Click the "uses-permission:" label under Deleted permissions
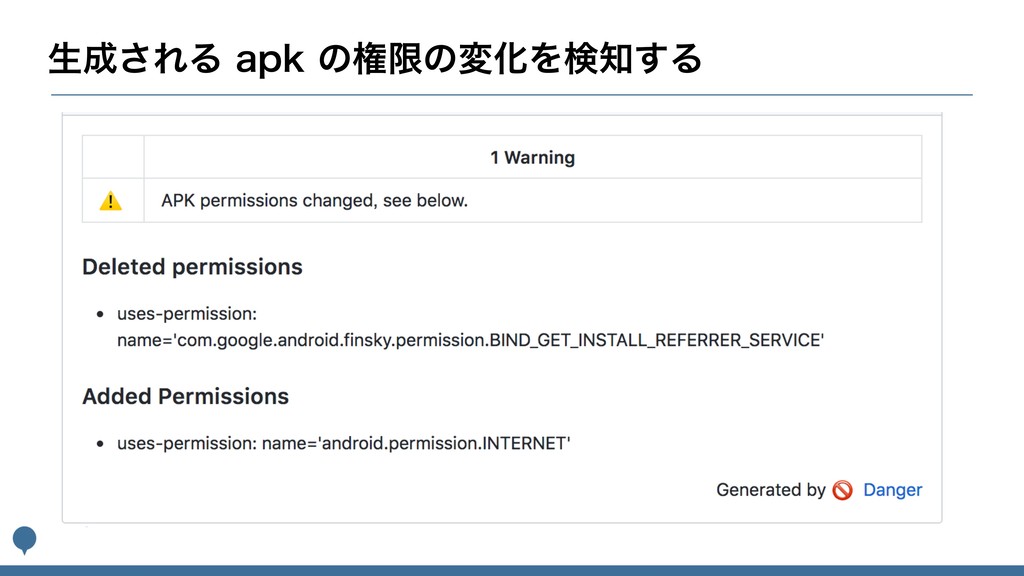 [187, 314]
